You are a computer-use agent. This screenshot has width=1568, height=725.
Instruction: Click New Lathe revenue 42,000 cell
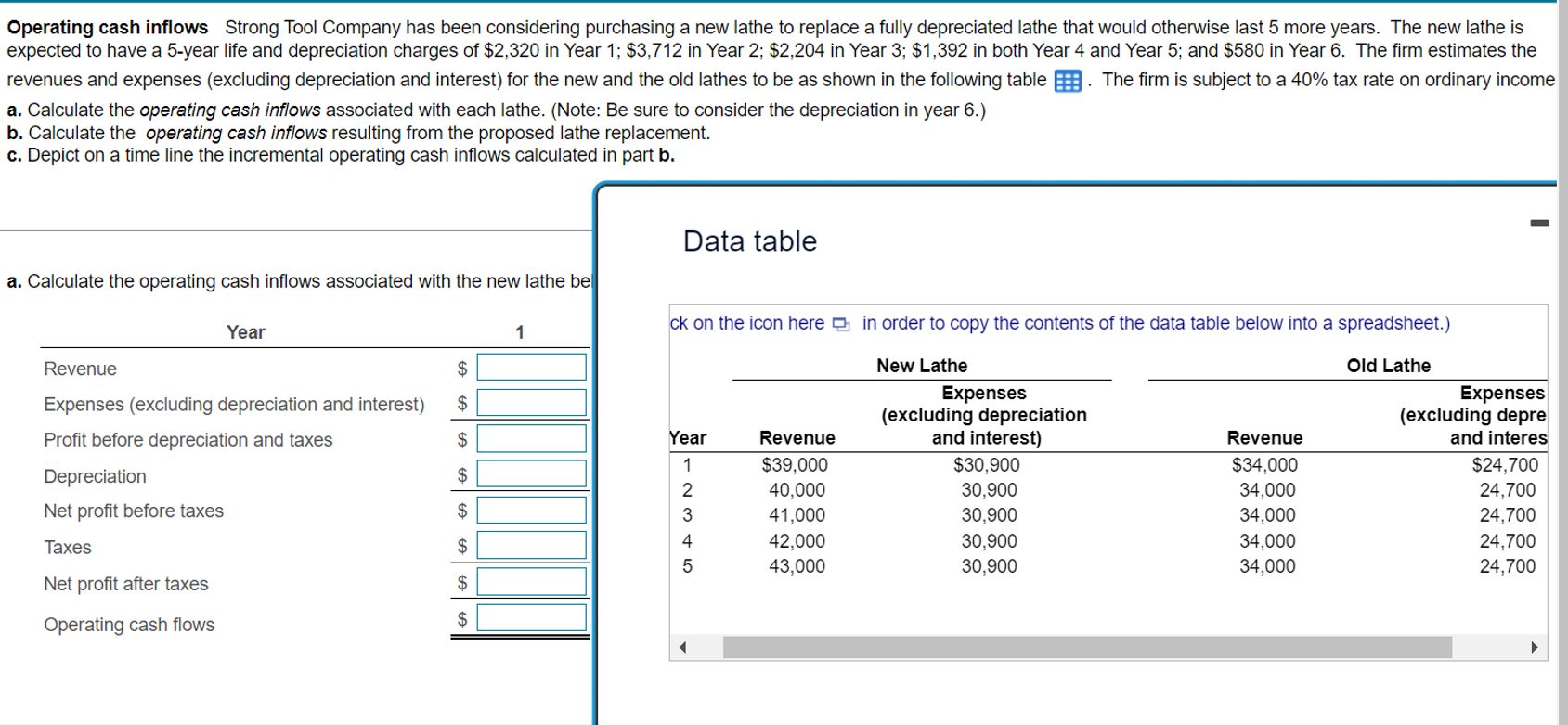[797, 541]
